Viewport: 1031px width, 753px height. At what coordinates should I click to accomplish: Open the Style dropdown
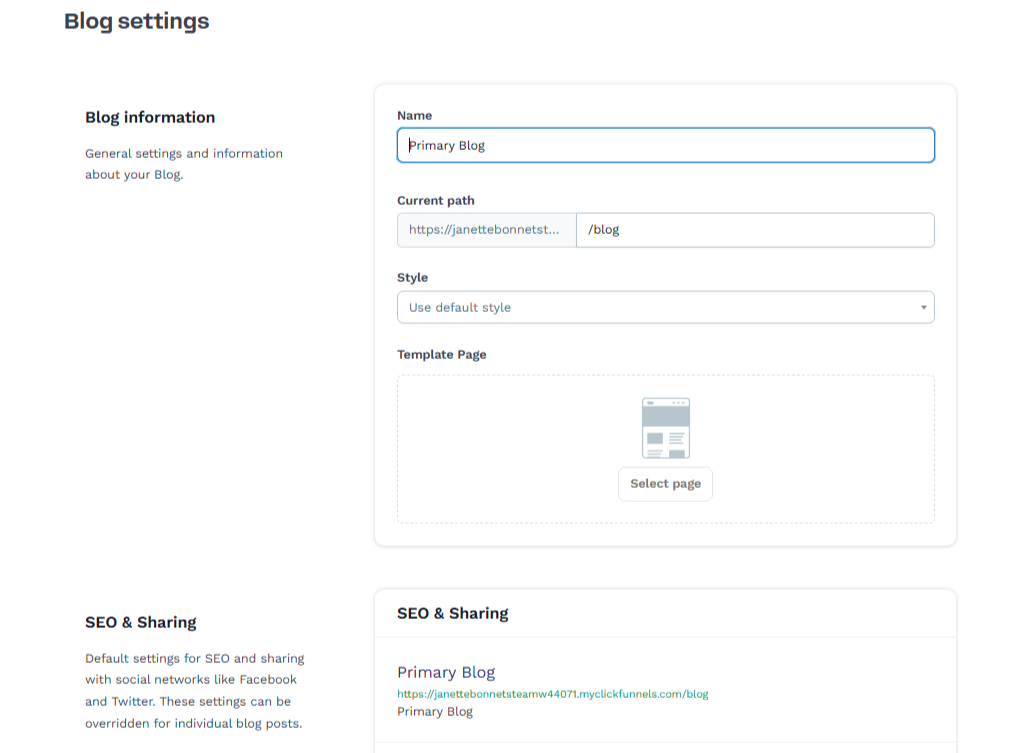click(665, 307)
